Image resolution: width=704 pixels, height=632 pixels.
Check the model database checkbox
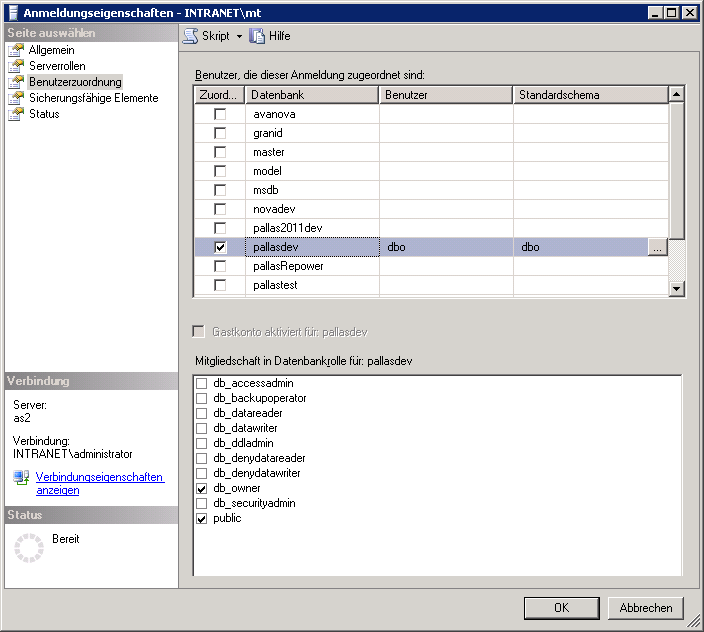220,171
